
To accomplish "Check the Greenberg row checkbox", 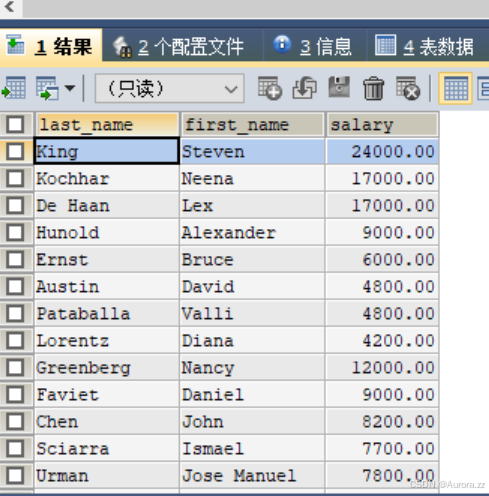I will pos(15,368).
